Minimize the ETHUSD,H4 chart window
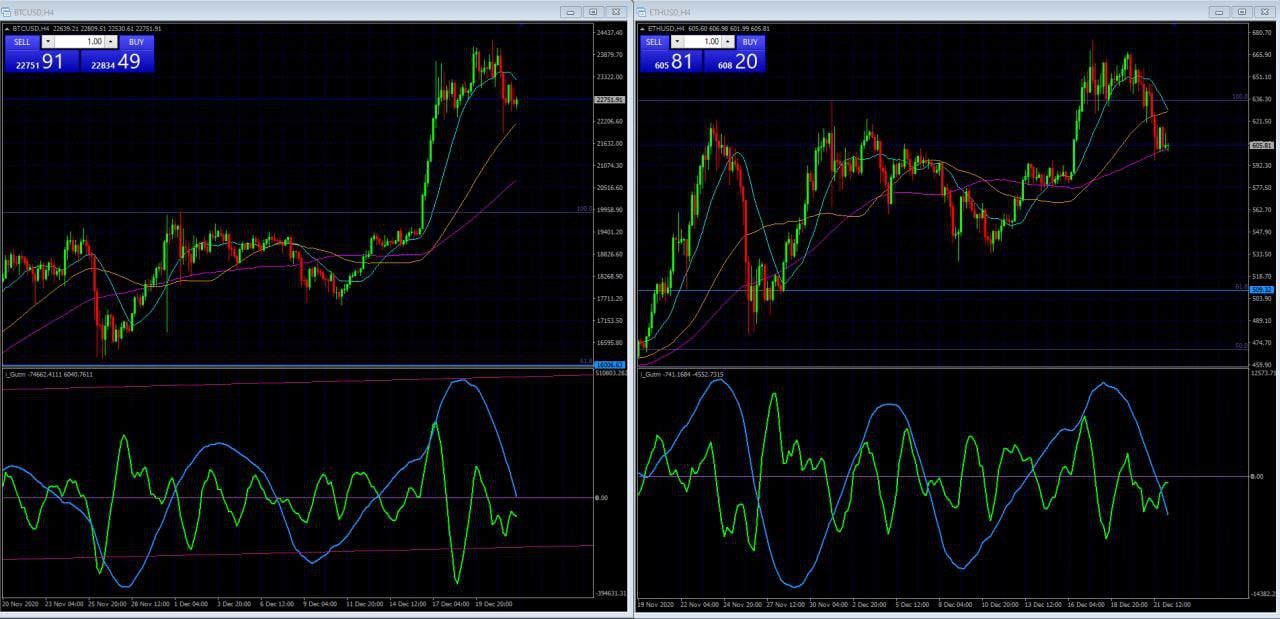This screenshot has width=1280, height=619. pos(1220,12)
